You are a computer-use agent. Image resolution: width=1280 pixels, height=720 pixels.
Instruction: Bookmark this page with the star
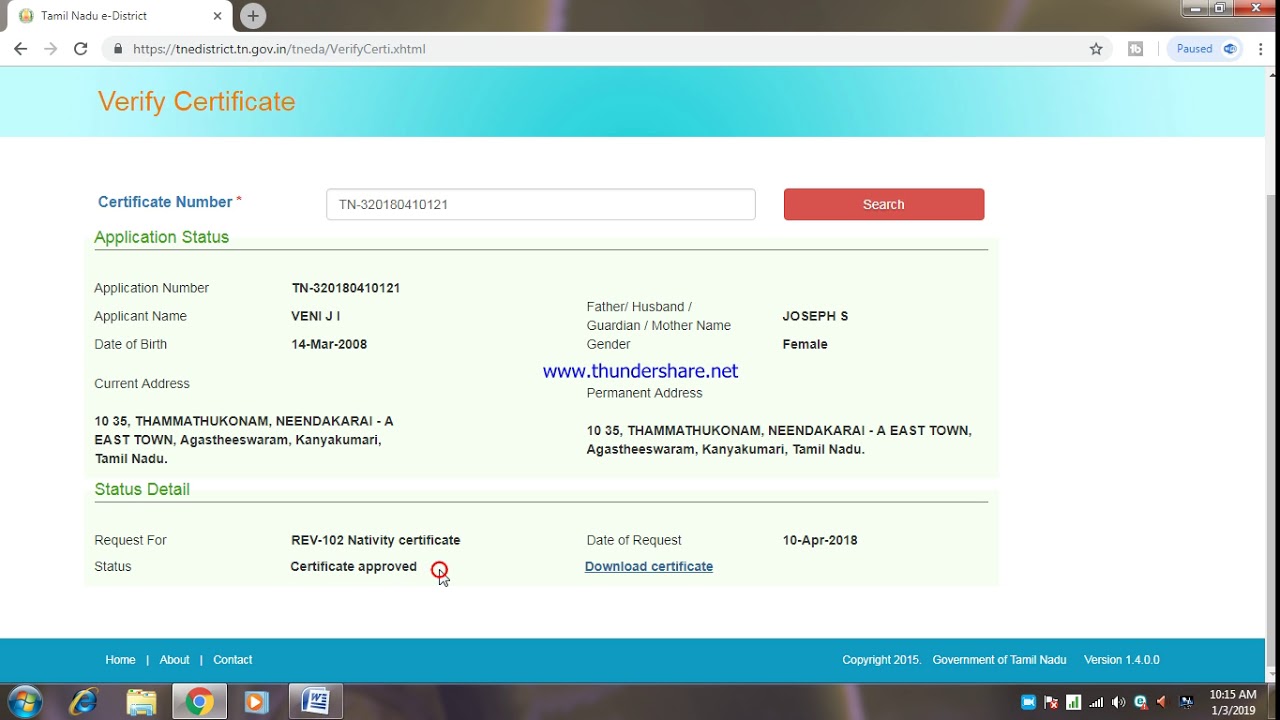[x=1096, y=48]
